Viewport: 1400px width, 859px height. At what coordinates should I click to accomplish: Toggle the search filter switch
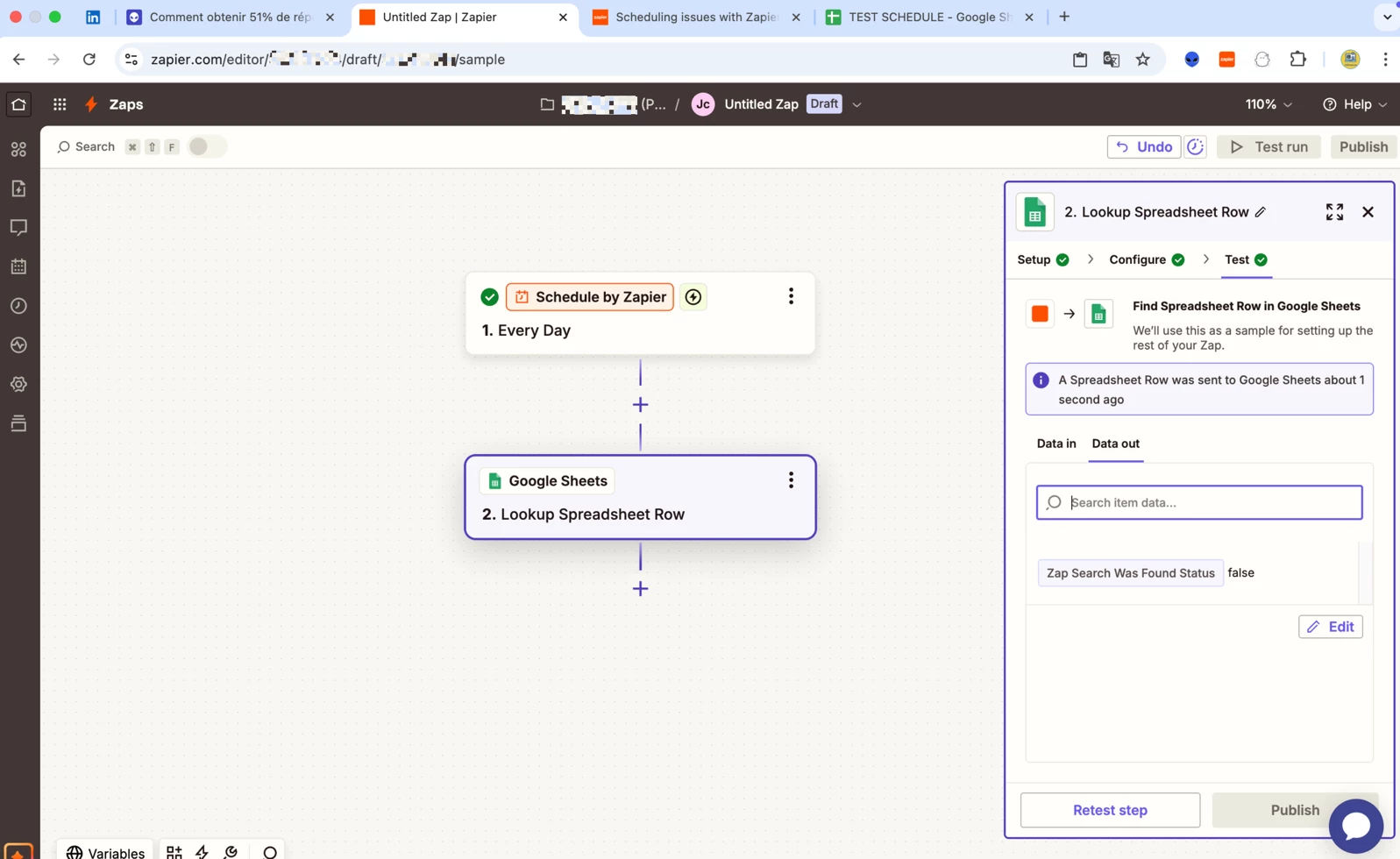[207, 146]
